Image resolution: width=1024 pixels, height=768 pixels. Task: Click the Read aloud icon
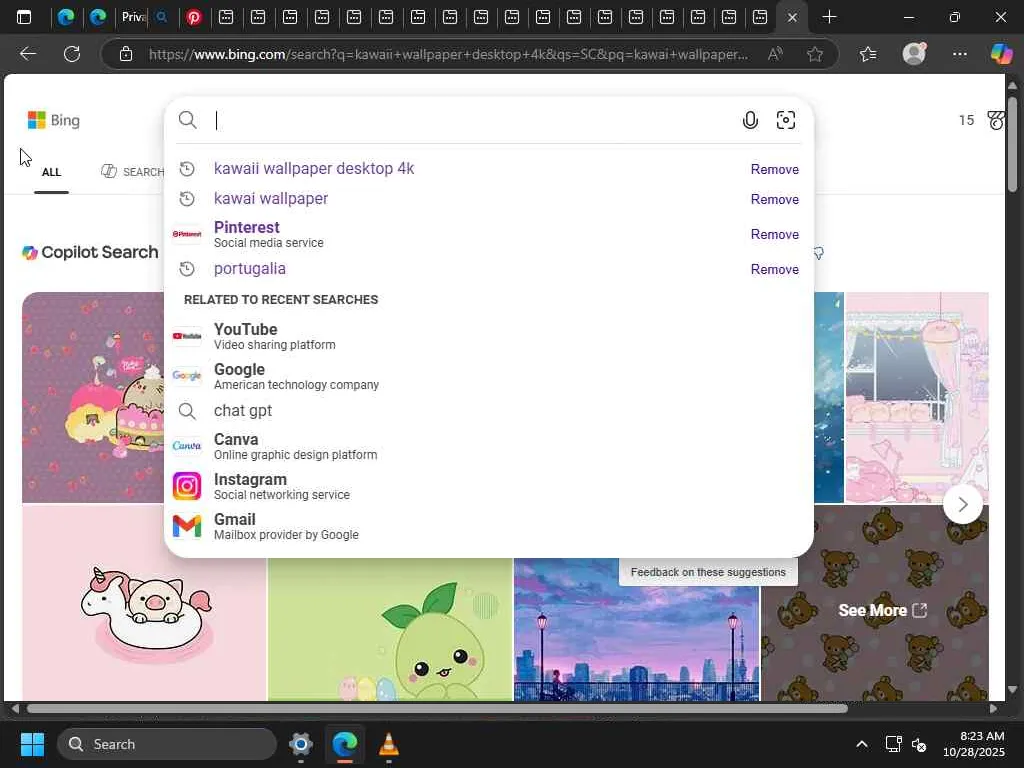point(775,54)
